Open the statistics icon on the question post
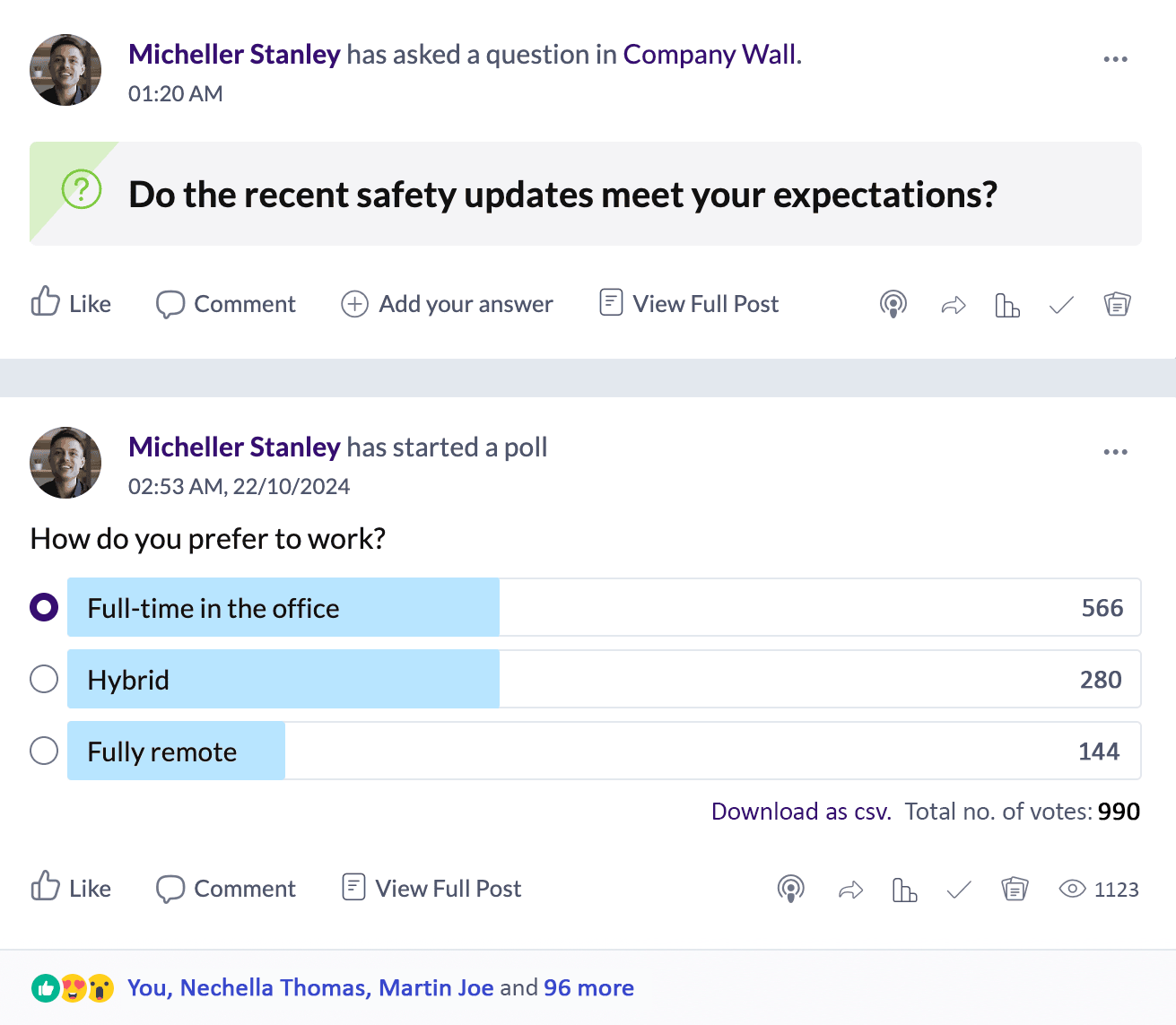1176x1025 pixels. 1007,306
